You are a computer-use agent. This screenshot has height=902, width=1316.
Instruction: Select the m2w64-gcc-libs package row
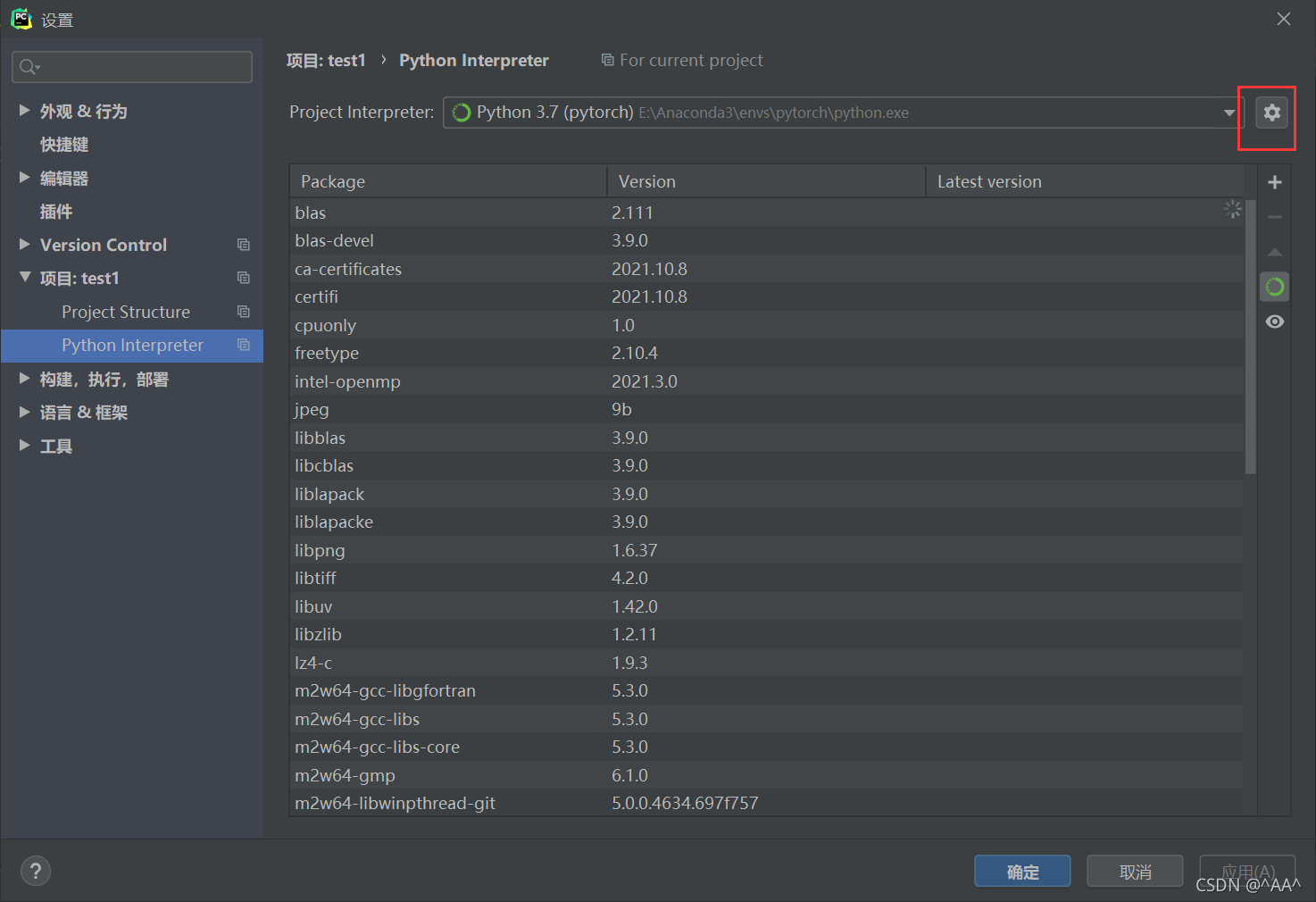click(x=767, y=719)
